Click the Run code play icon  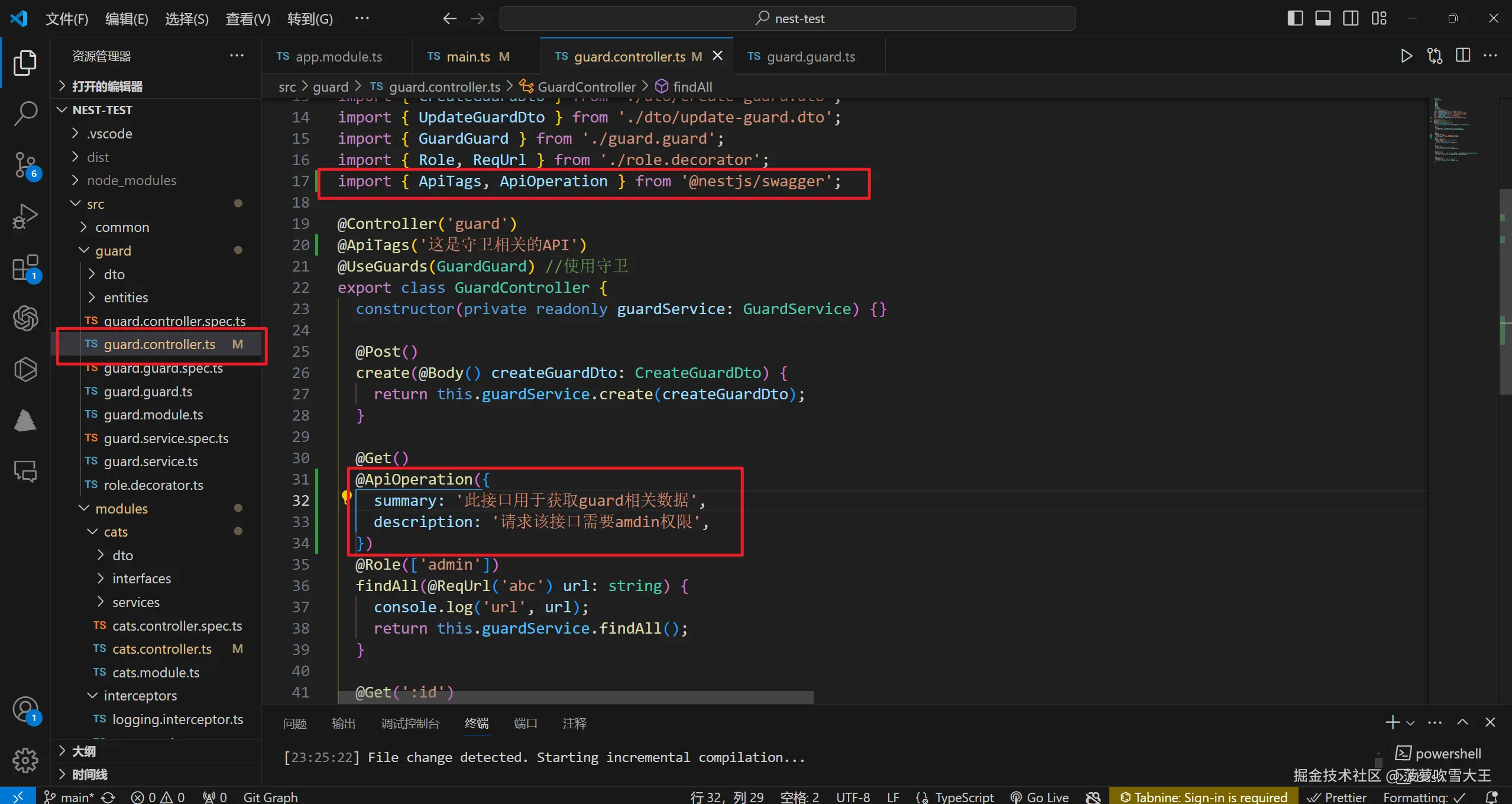(1406, 56)
